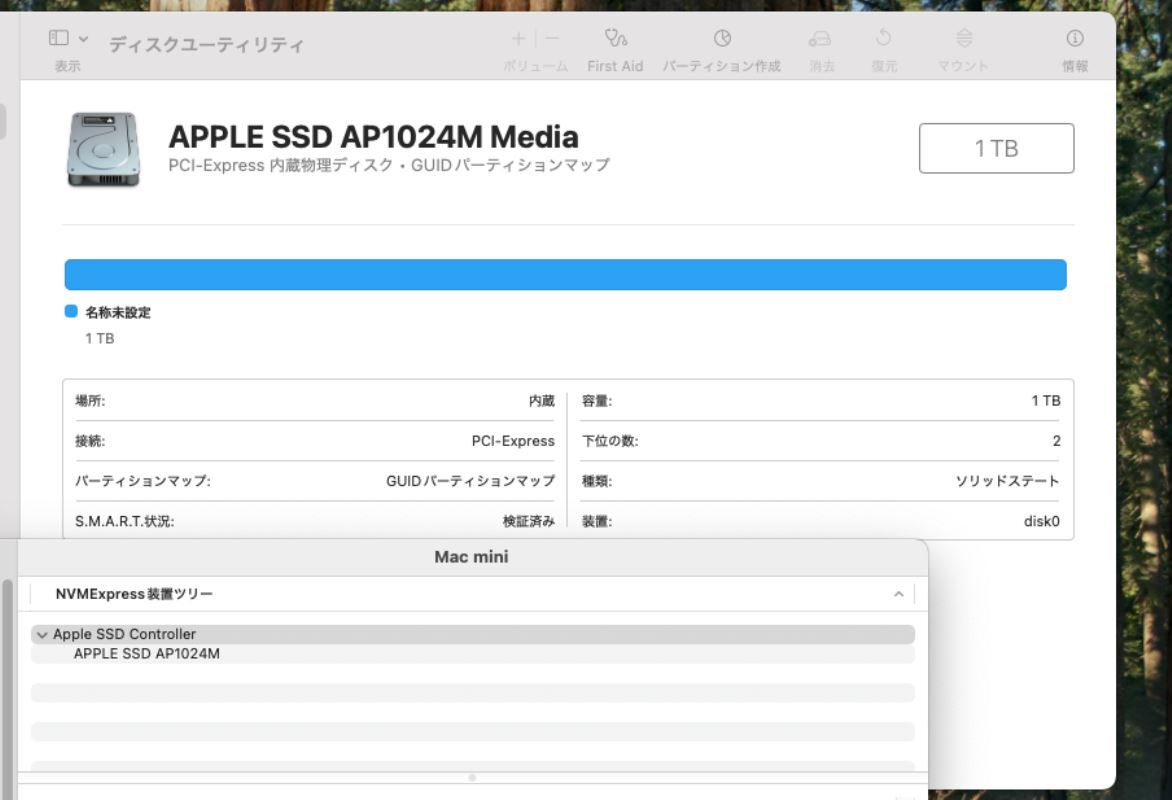1172x800 pixels.
Task: Click the Restore (復元) toolbar icon
Action: click(x=883, y=37)
